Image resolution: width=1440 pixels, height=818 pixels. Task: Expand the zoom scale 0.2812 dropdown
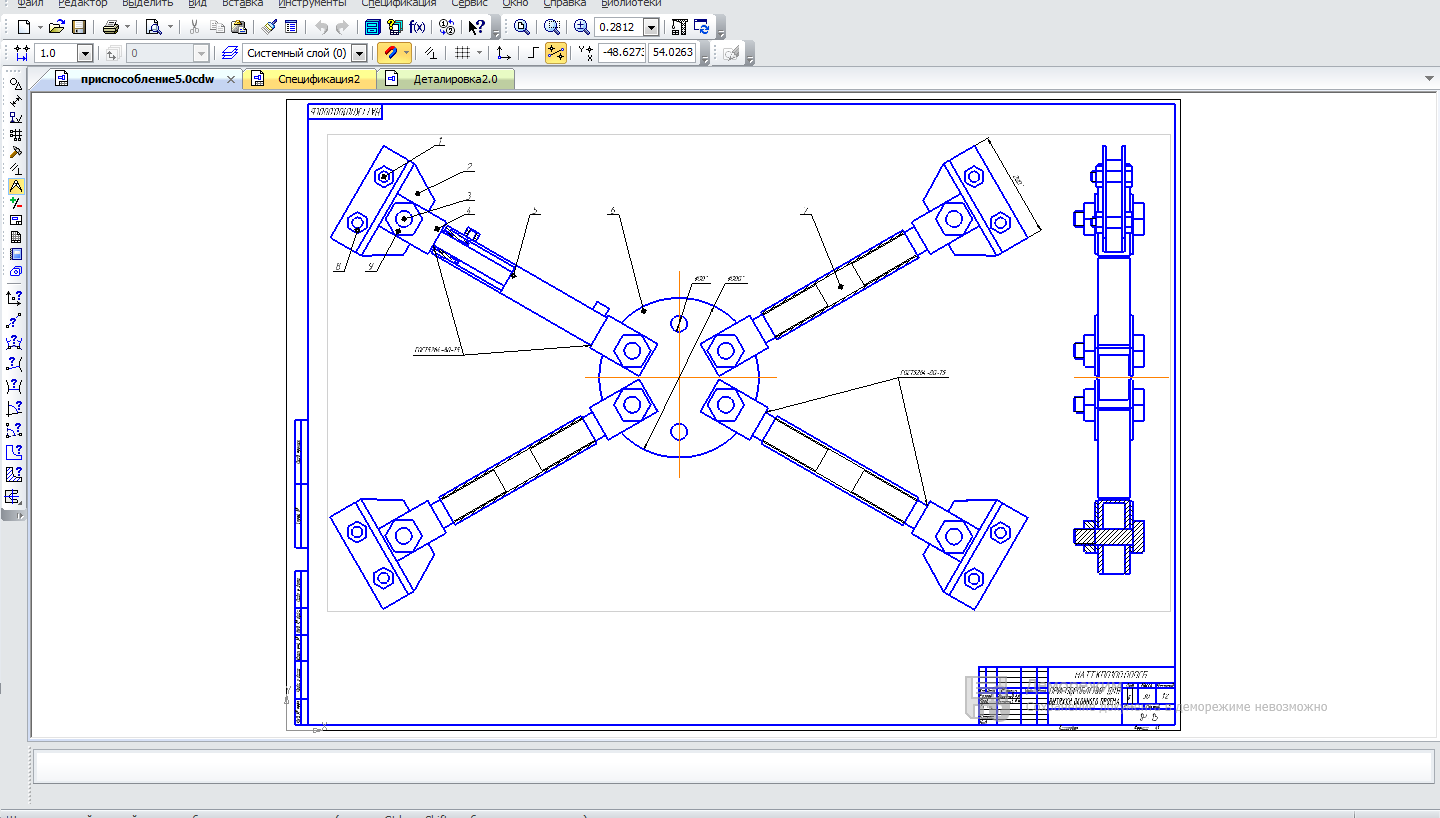[652, 27]
